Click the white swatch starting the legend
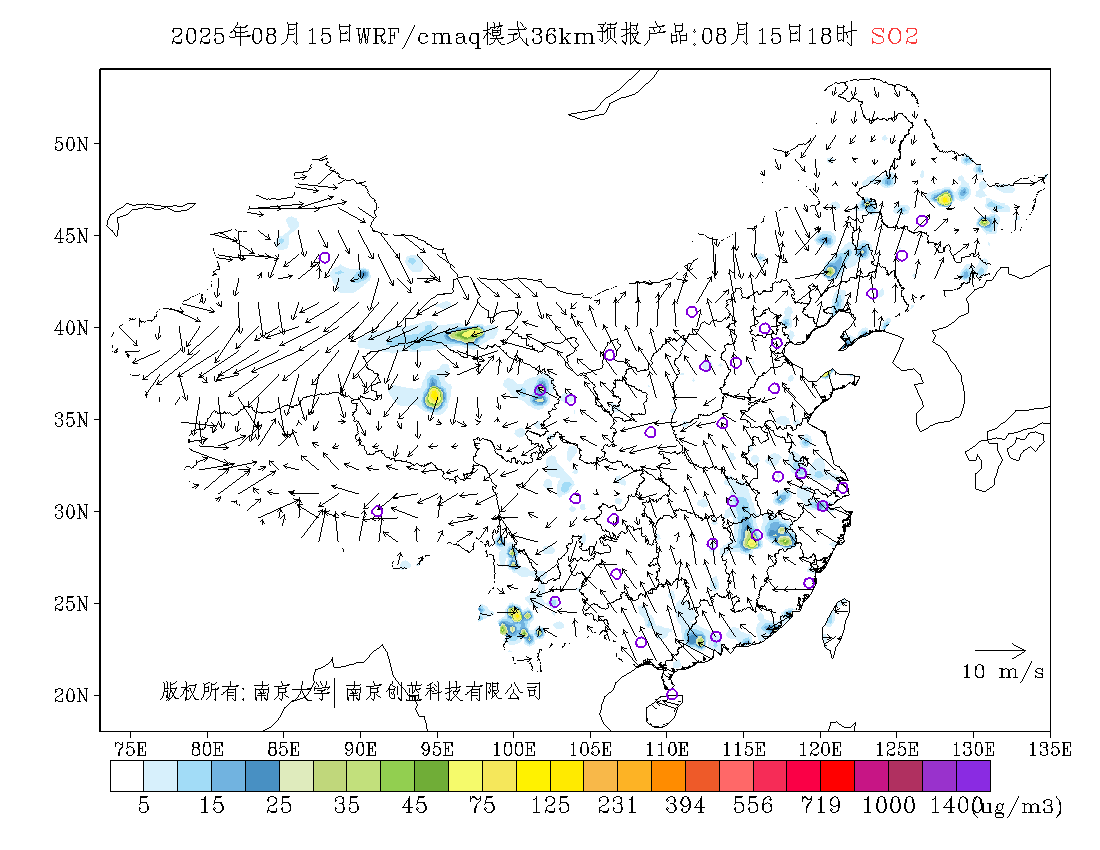The image size is (1100, 850). 127,776
